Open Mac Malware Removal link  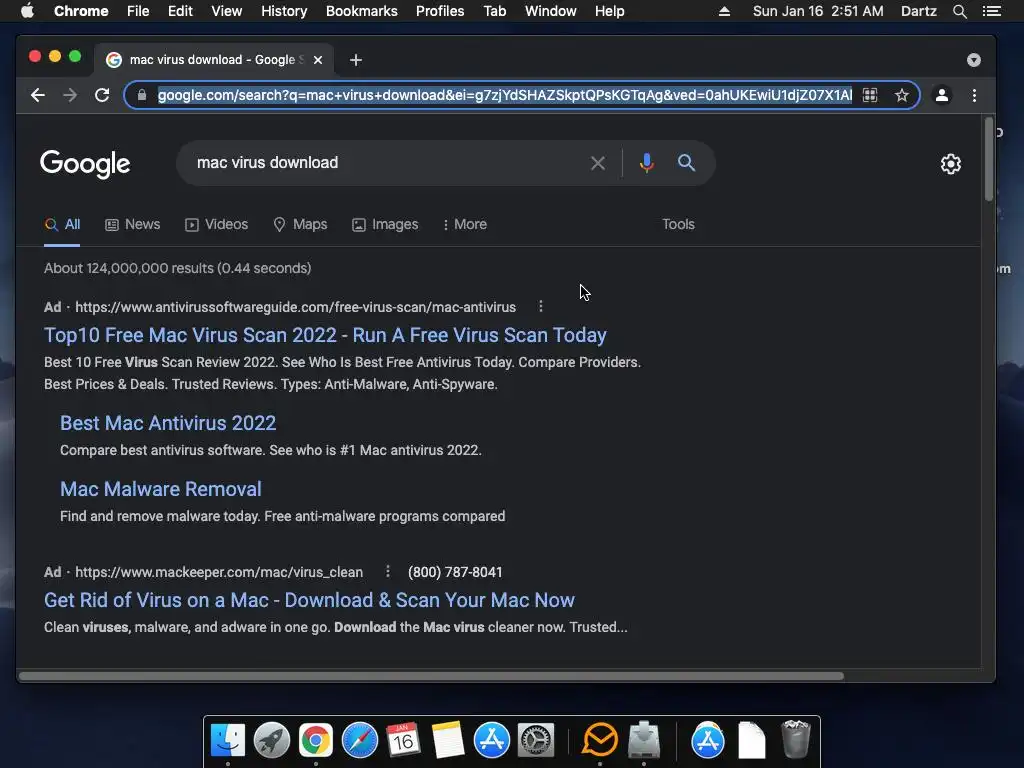tap(161, 489)
